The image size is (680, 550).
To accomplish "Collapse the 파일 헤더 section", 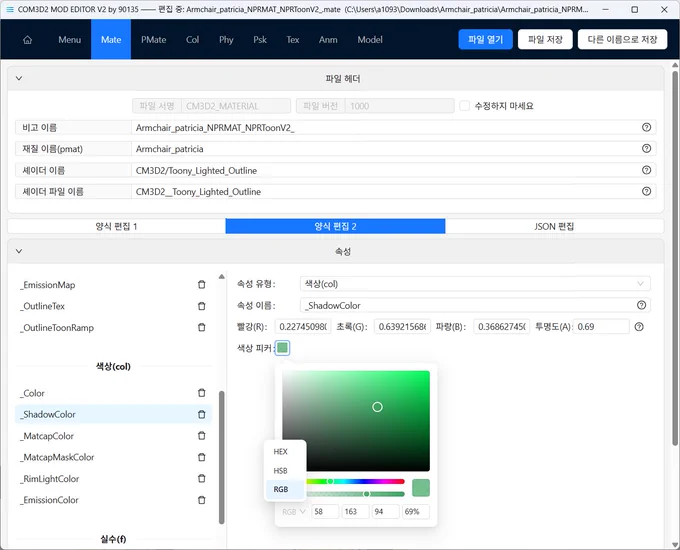I will (19, 79).
